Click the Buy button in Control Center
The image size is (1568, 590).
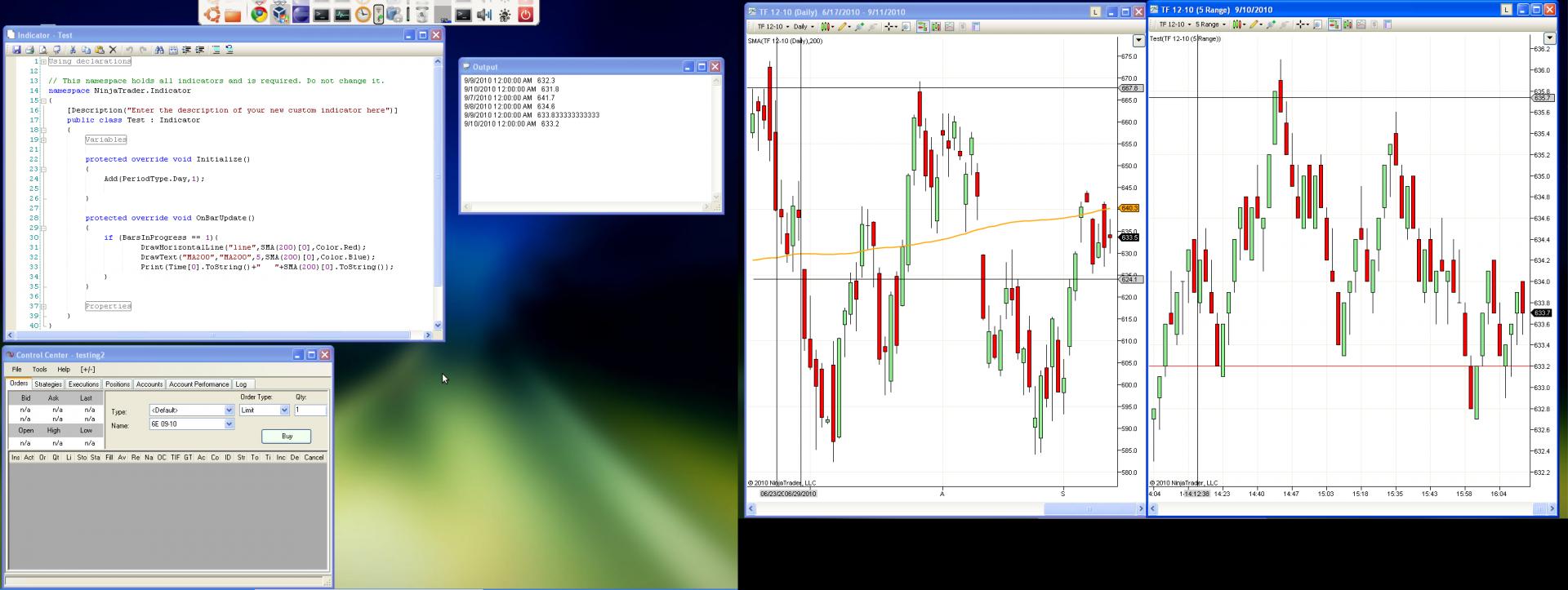[x=287, y=437]
